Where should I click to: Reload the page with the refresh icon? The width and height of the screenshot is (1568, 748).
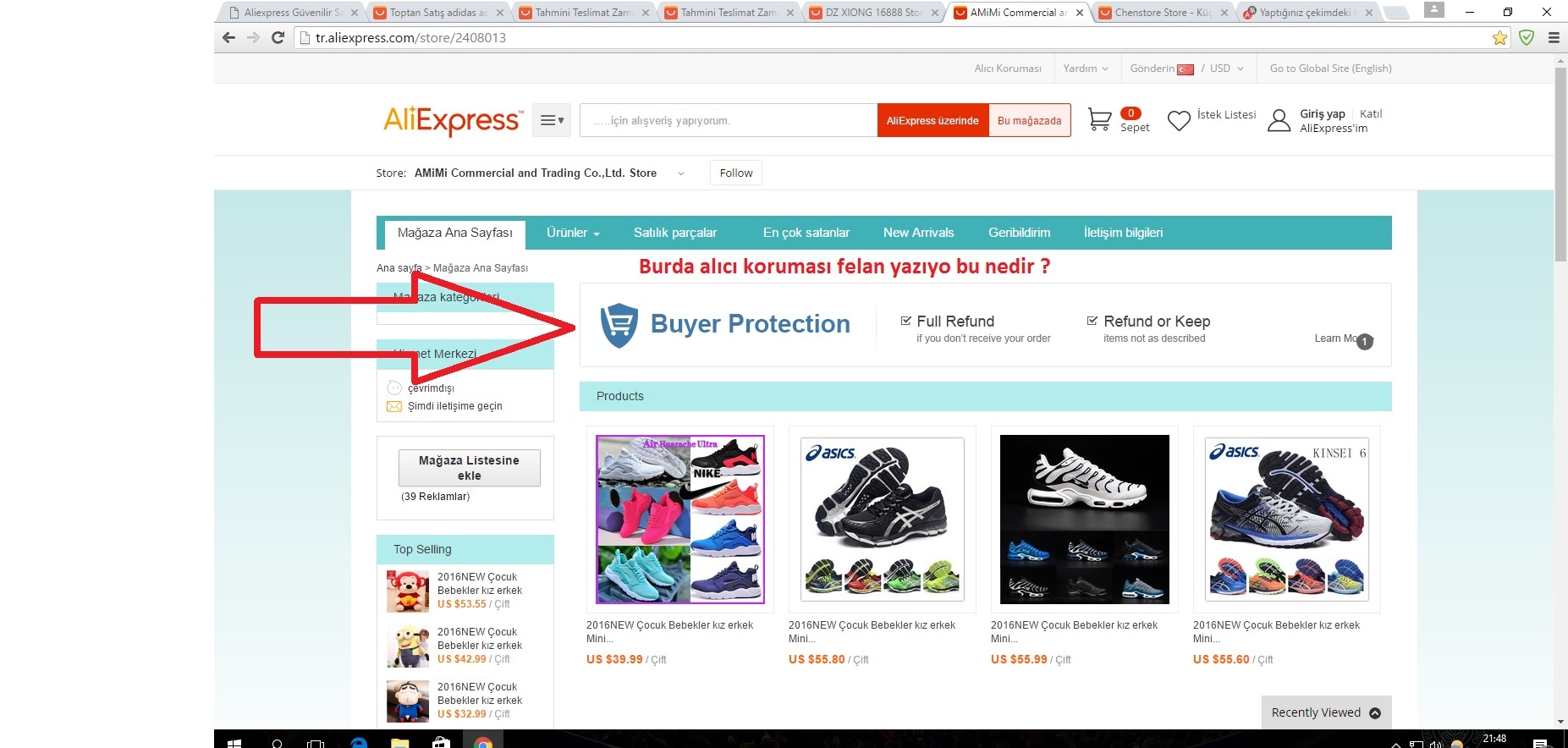pyautogui.click(x=278, y=37)
